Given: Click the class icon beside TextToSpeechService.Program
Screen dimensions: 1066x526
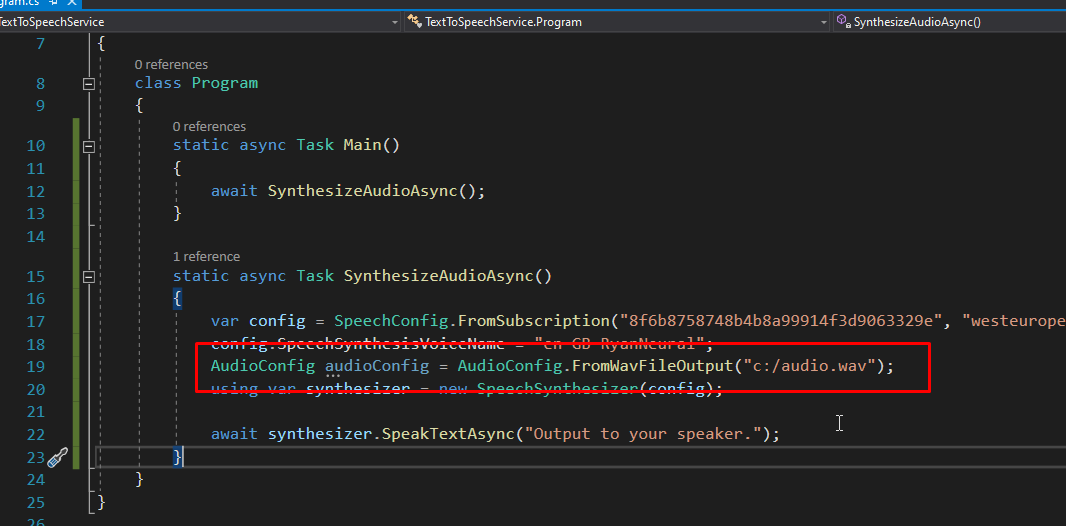Looking at the screenshot, I should (x=413, y=21).
